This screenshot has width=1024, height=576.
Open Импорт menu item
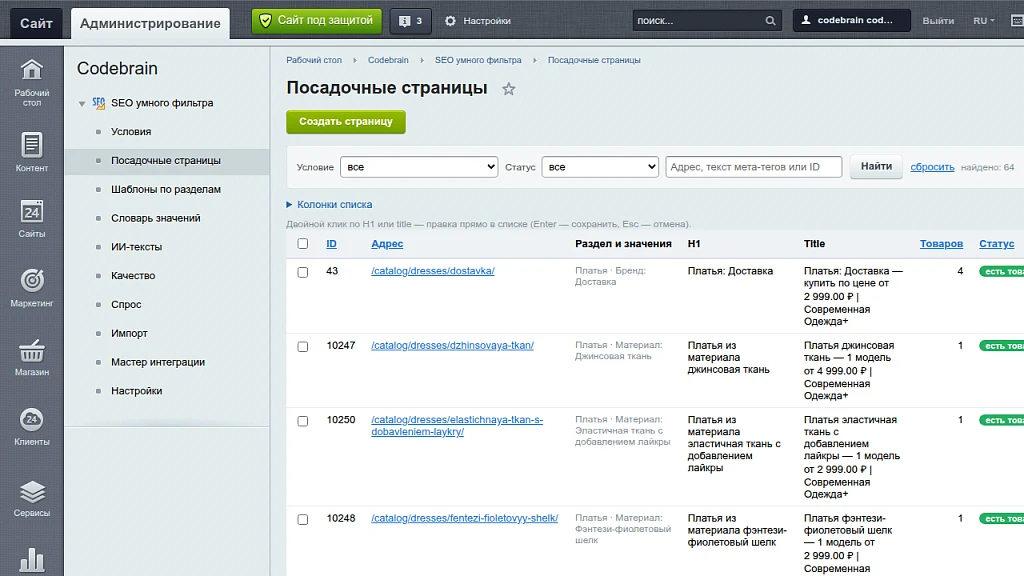(129, 332)
